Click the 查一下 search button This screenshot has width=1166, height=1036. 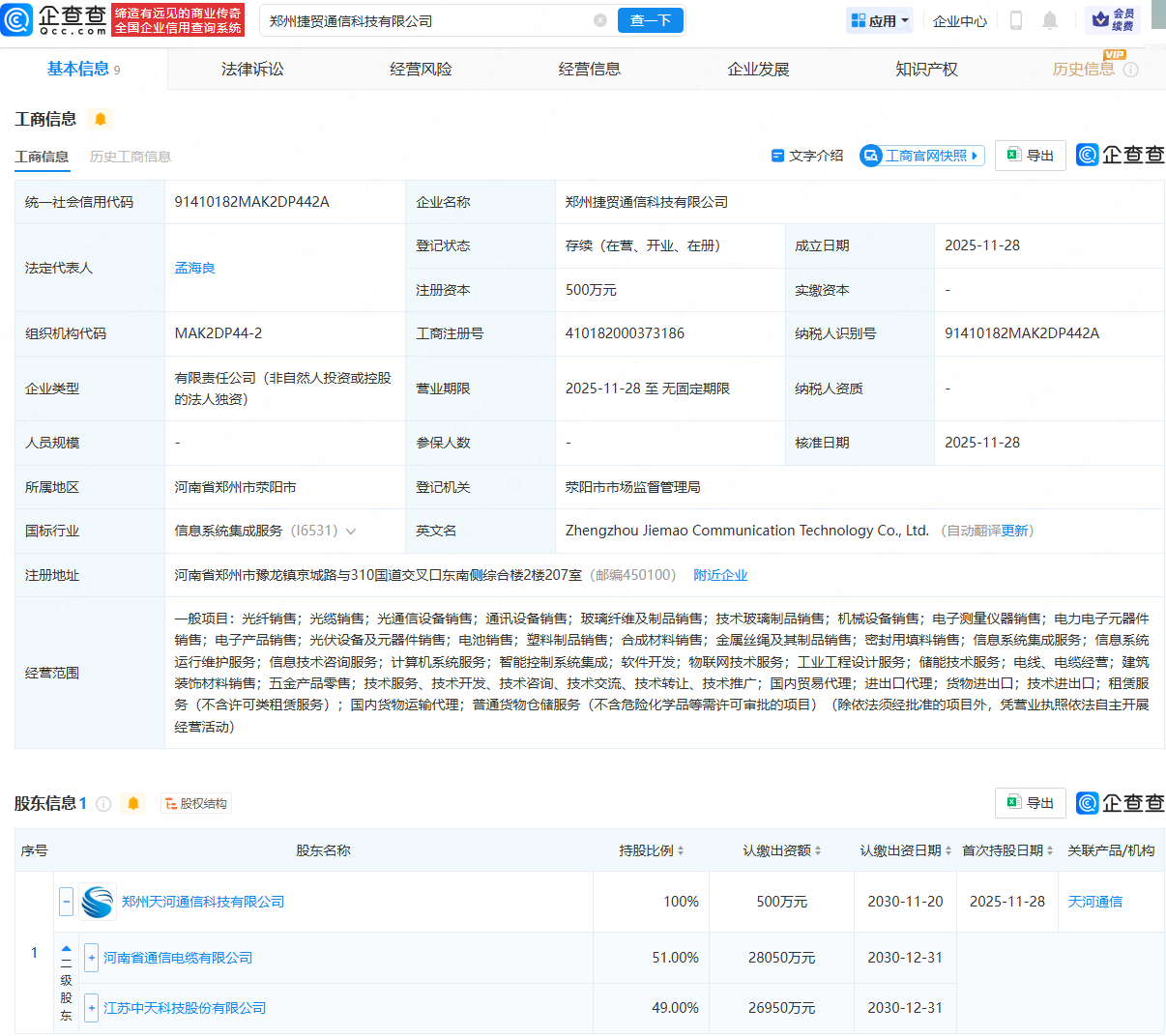point(650,19)
